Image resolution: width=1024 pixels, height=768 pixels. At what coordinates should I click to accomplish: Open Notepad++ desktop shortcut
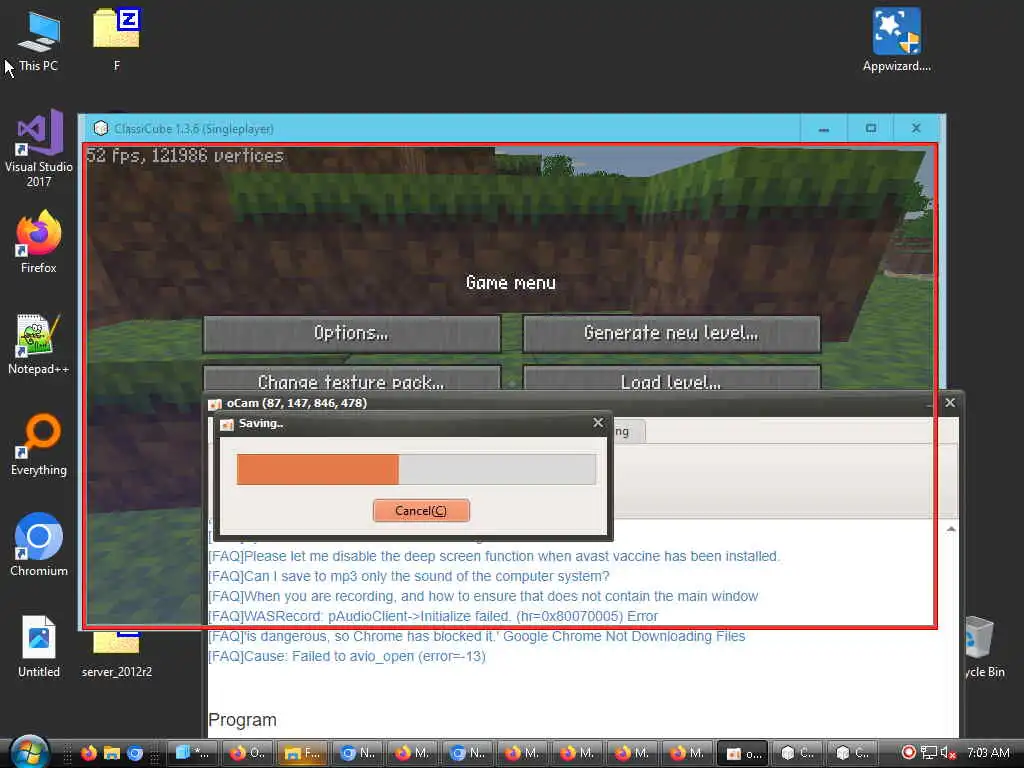click(39, 344)
